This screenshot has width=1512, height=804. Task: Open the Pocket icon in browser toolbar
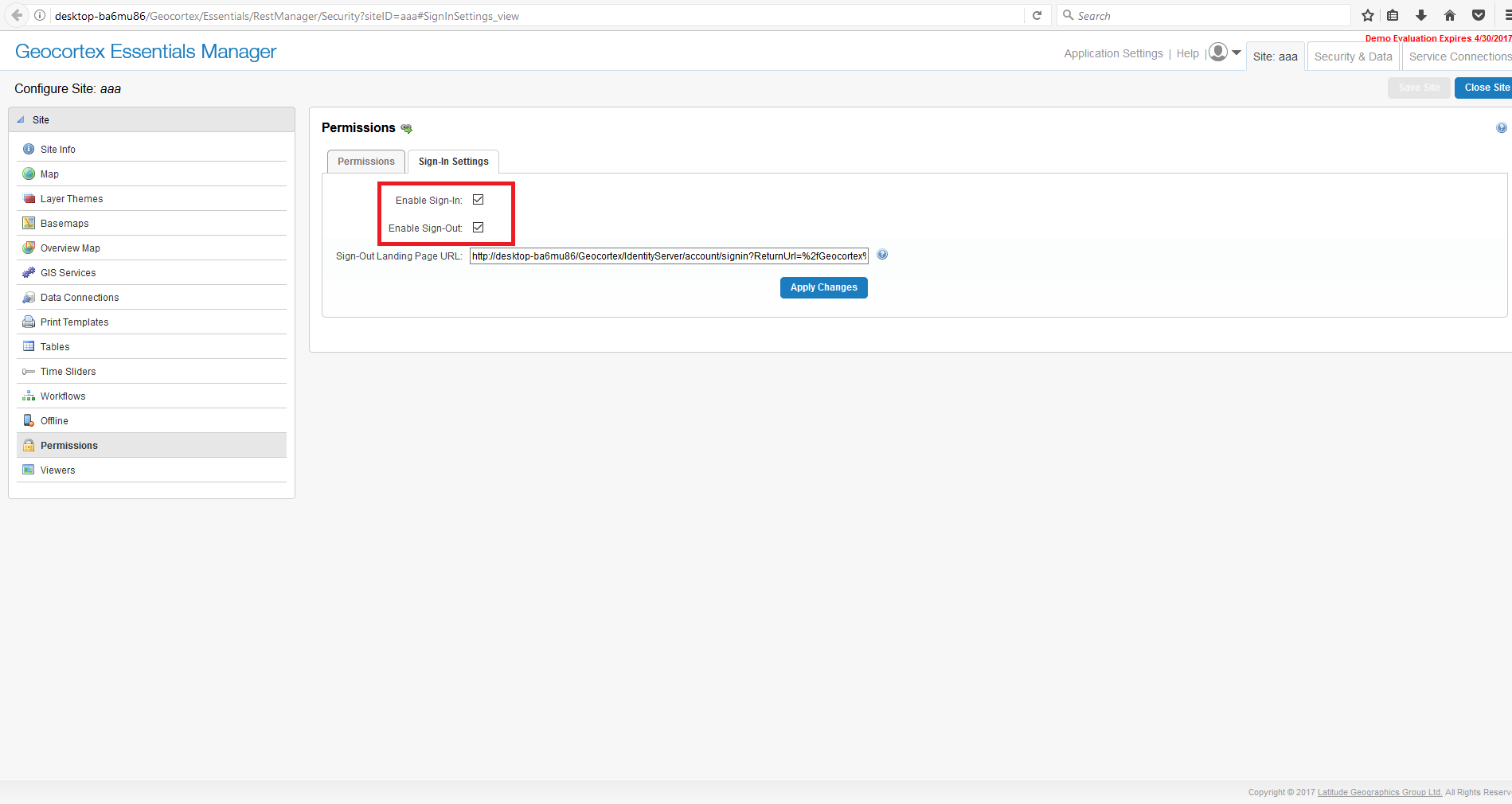coord(1479,15)
